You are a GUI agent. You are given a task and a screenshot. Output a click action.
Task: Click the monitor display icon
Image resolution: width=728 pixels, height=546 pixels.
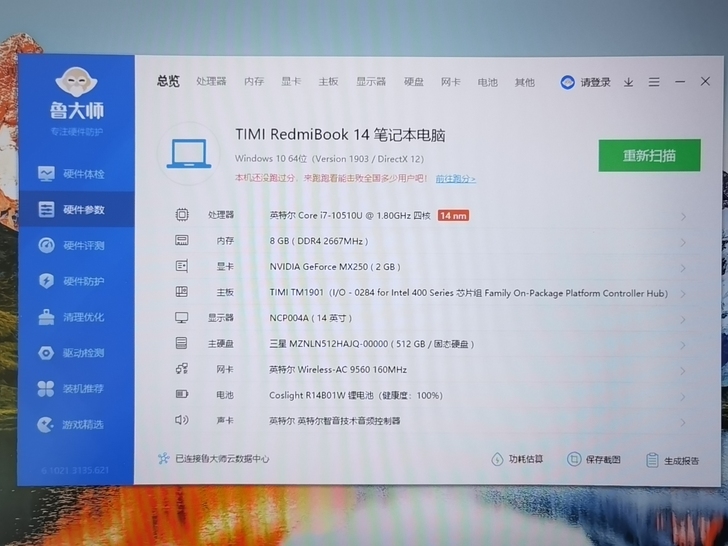tap(182, 318)
